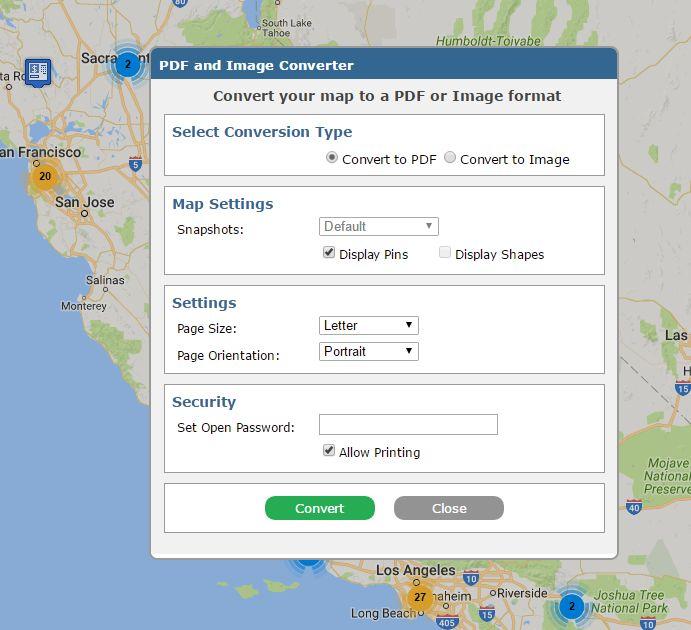Open the Los Angeles cluster marker with 27
Viewport: 691px width, 630px height.
pos(420,597)
